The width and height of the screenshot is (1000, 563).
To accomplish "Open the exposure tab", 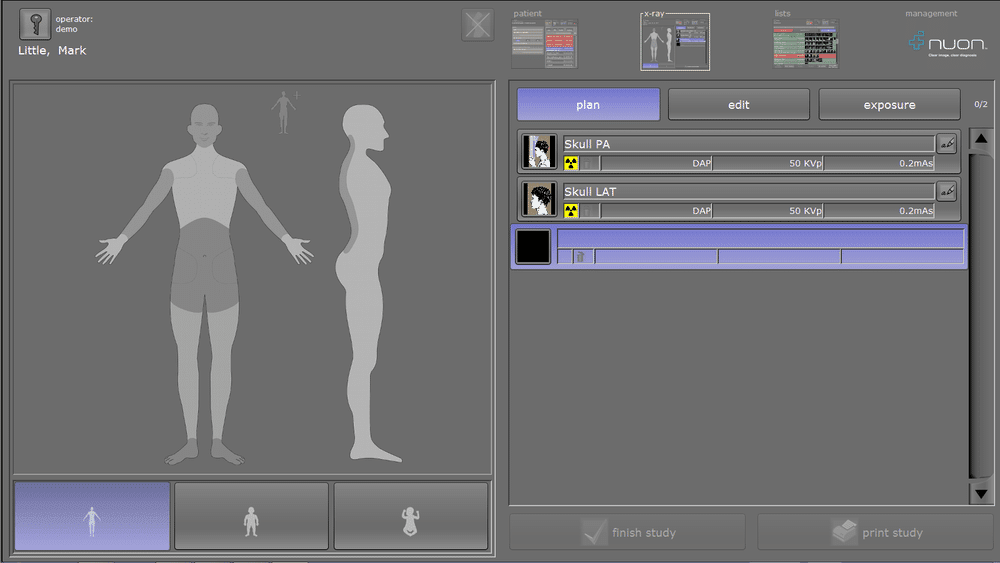I will (x=889, y=105).
